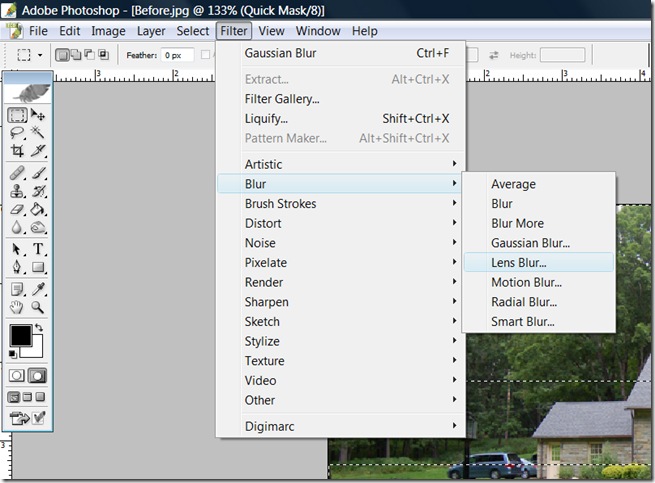Select the Eyedropper tool
Screen dimensions: 655x483
(x=38, y=289)
